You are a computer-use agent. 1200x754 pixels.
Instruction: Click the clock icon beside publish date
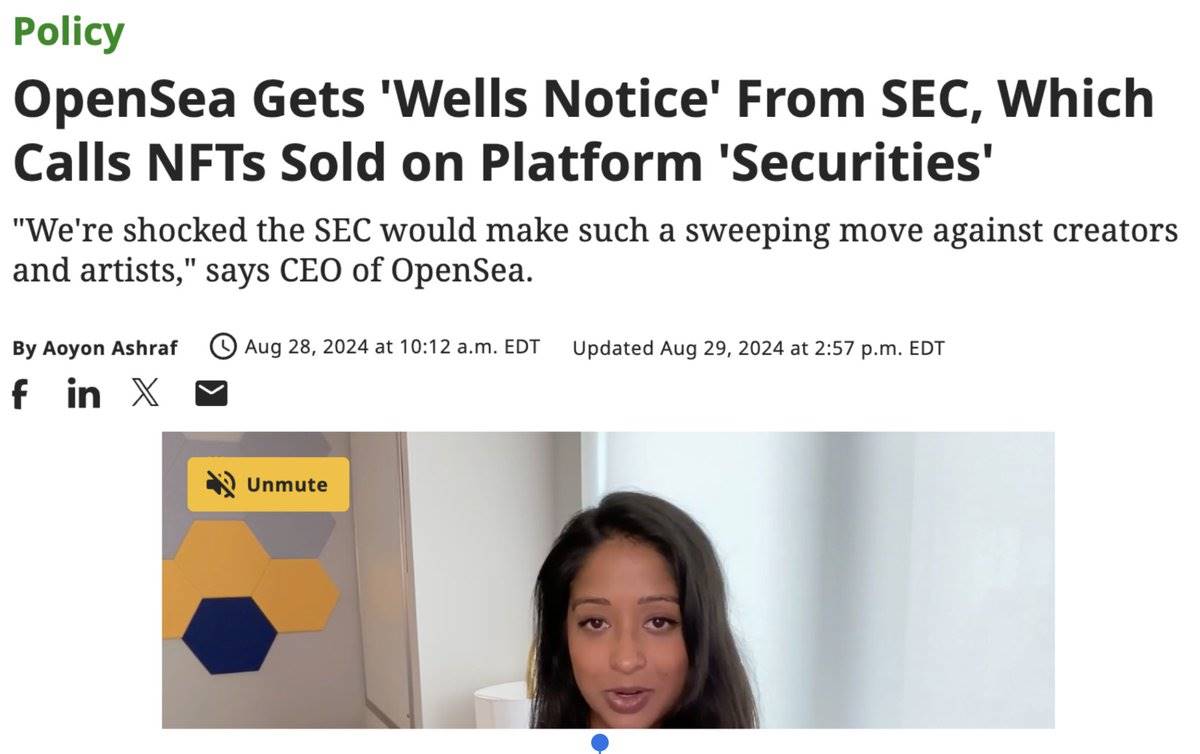point(223,347)
